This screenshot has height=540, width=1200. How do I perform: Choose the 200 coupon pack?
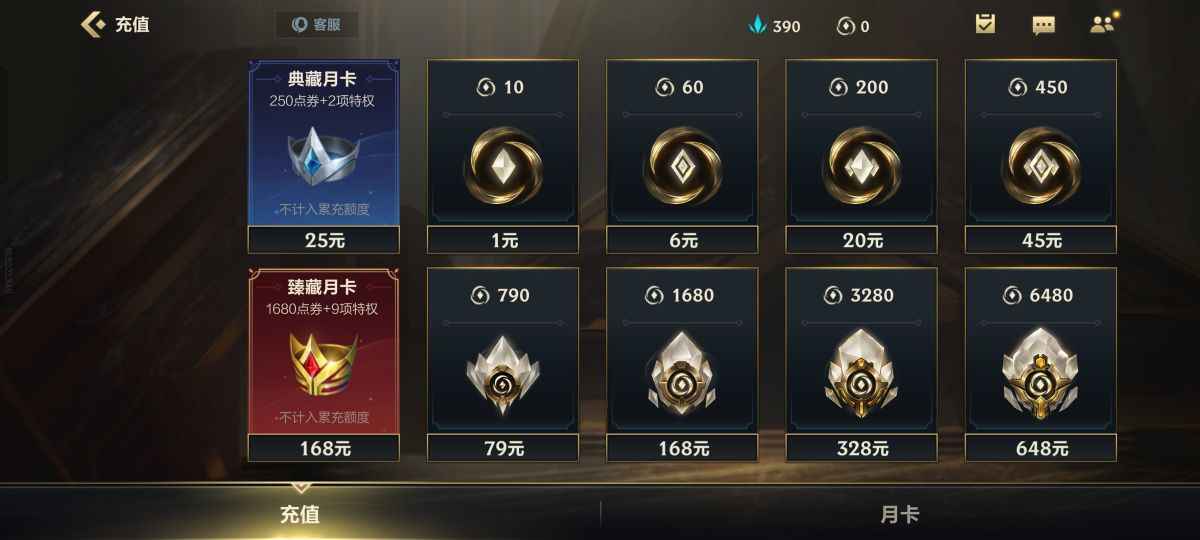coord(861,156)
